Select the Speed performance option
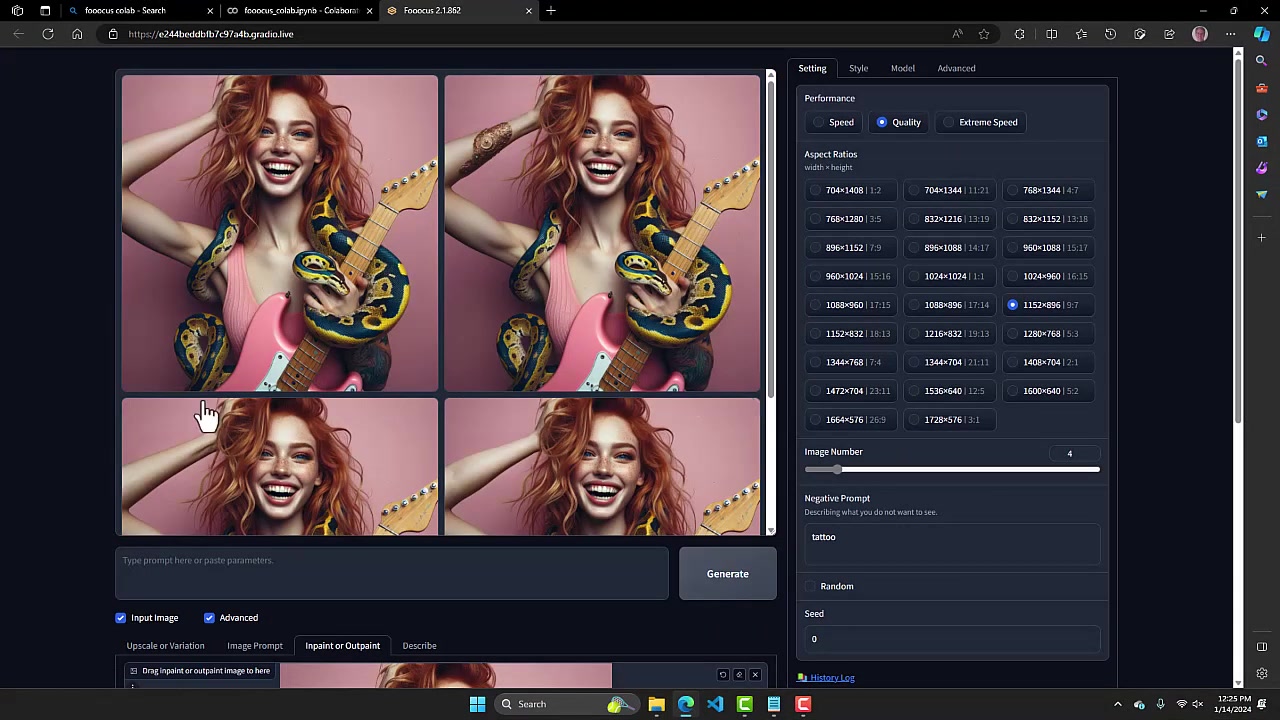Viewport: 1280px width, 720px height. click(833, 122)
